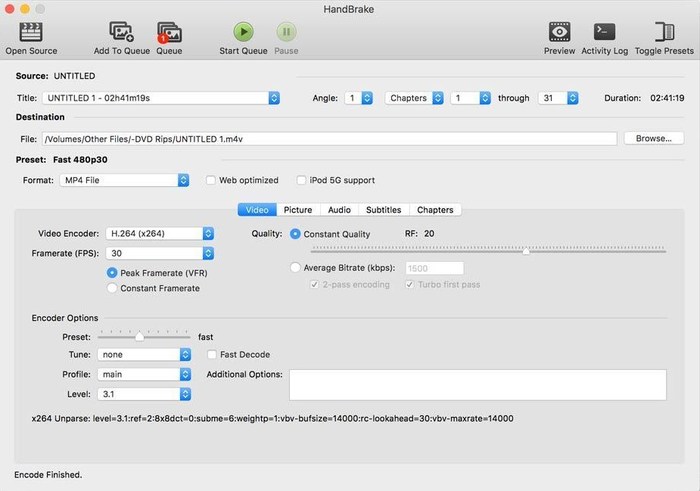Screen dimensions: 700x491
Task: Switch to the Picture tab
Action: point(298,210)
